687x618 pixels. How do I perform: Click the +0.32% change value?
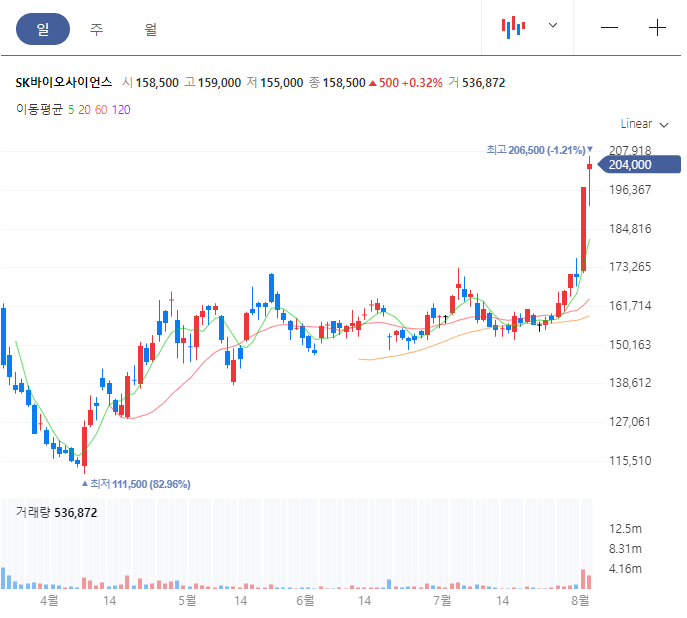422,83
